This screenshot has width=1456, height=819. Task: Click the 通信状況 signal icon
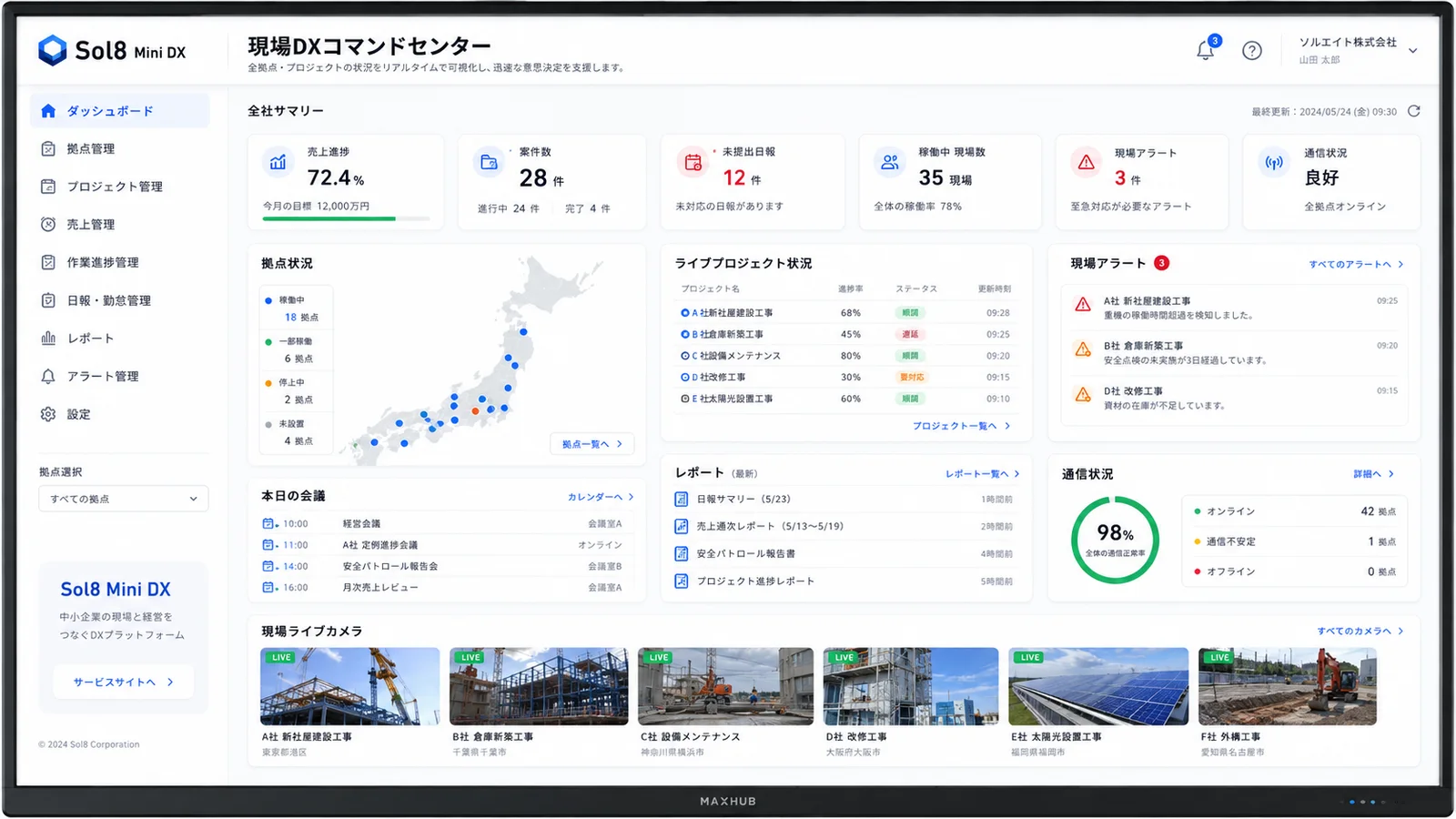(x=1274, y=163)
